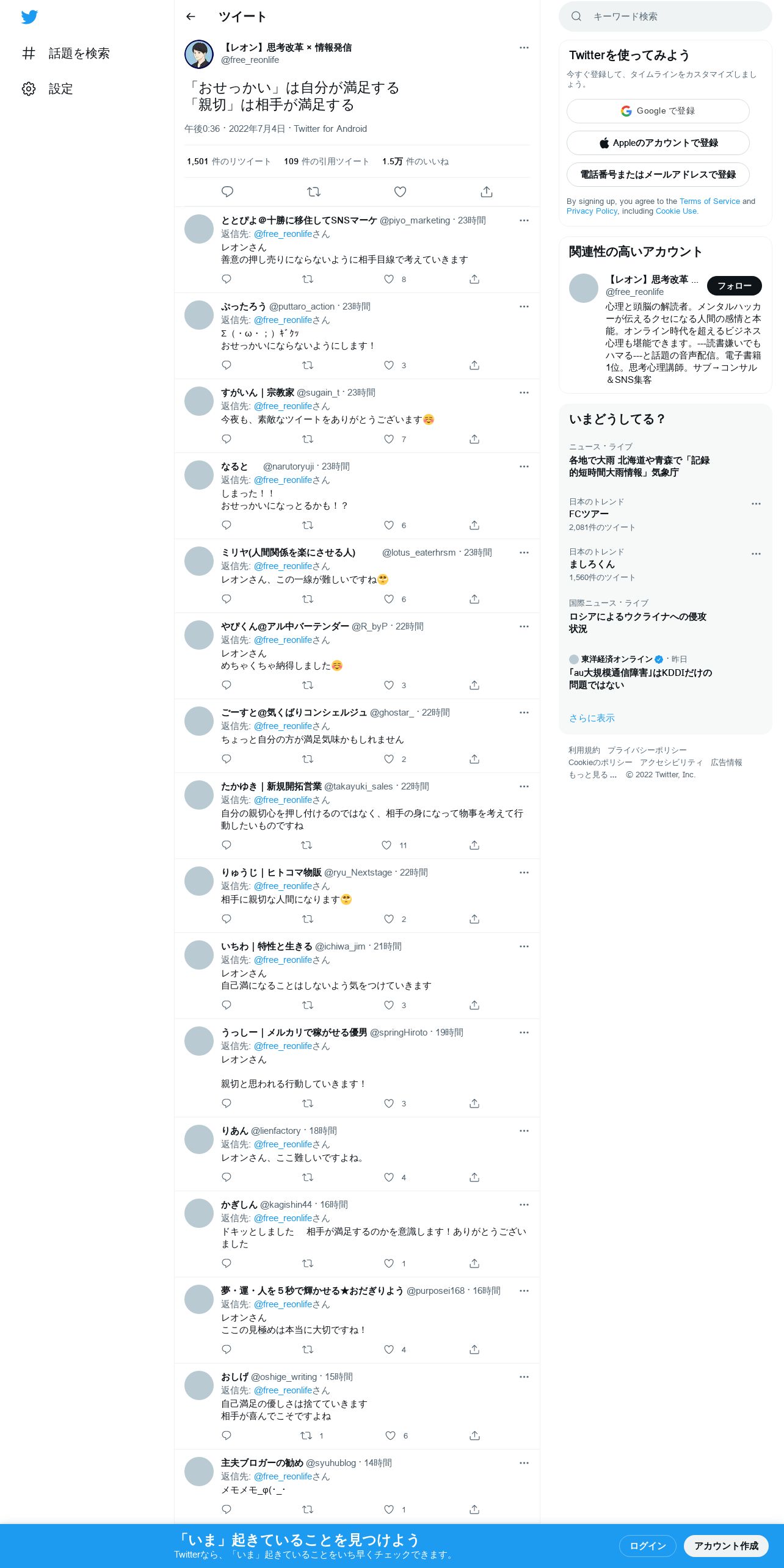Share the reply from @sugain_t
The image size is (784, 1568).
click(474, 439)
